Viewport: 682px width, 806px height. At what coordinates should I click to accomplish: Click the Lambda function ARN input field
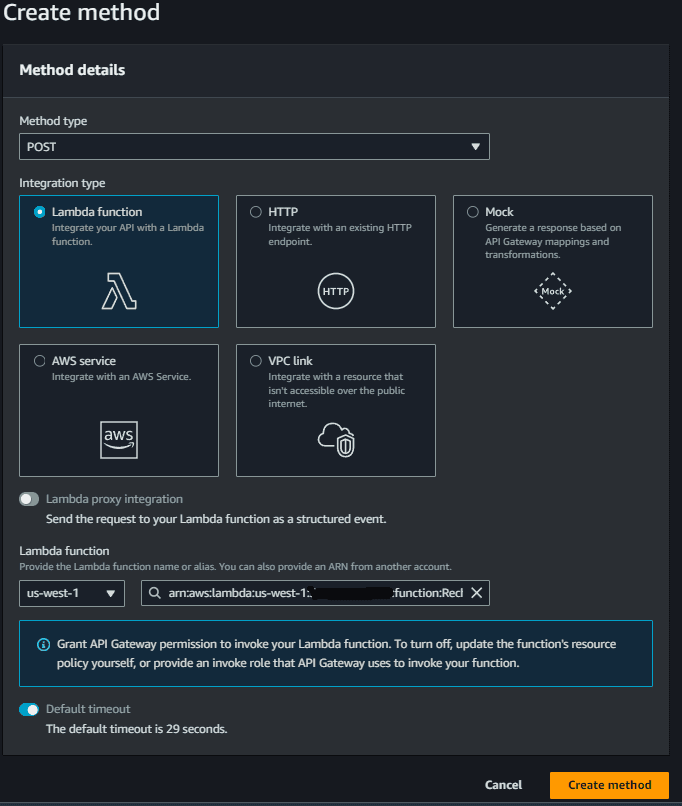click(x=315, y=593)
